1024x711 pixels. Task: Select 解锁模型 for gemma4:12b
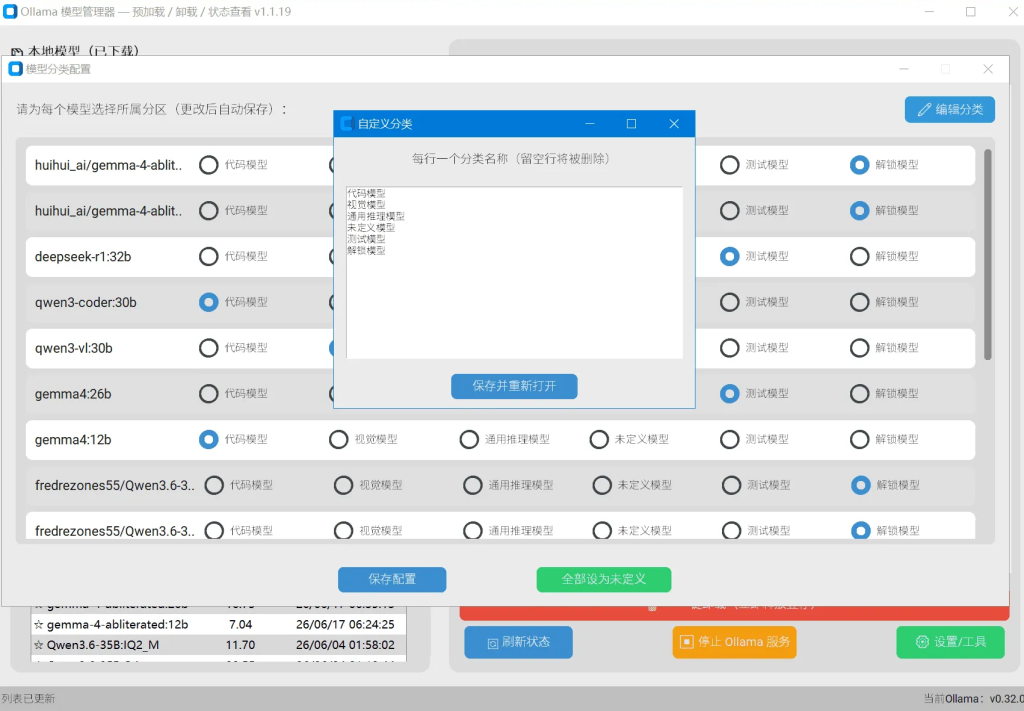coord(859,439)
